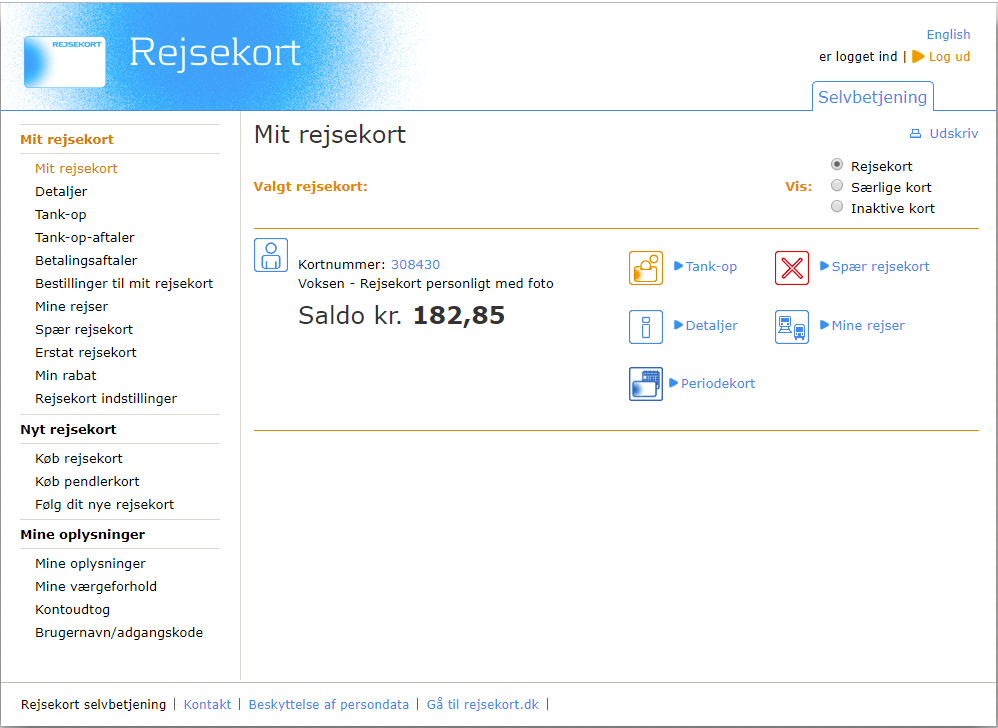Open the Kontakt footer link

coord(207,705)
